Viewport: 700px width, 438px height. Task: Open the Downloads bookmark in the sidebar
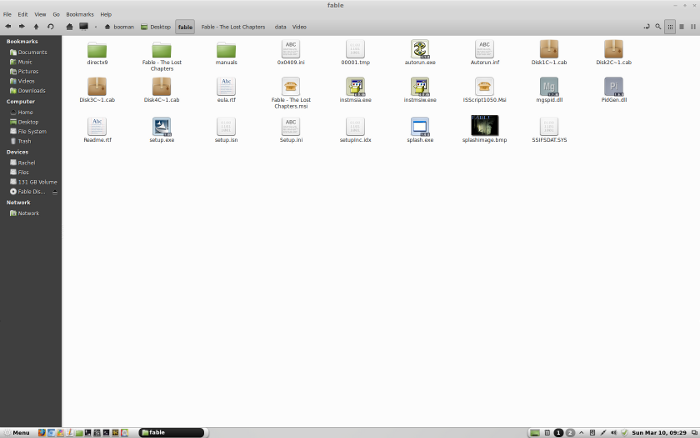pyautogui.click(x=28, y=91)
